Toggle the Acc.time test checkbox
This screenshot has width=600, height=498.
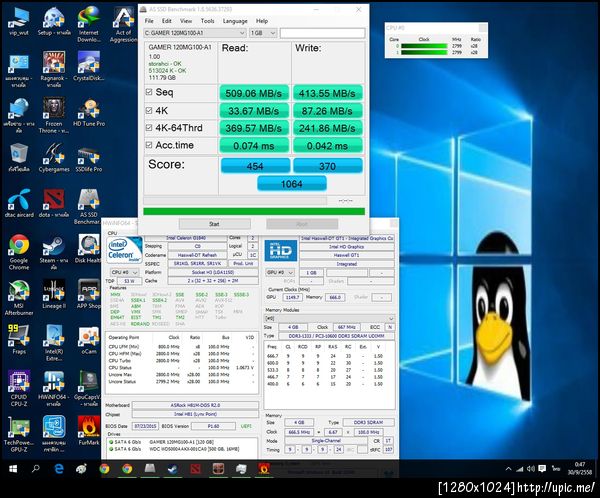point(149,145)
